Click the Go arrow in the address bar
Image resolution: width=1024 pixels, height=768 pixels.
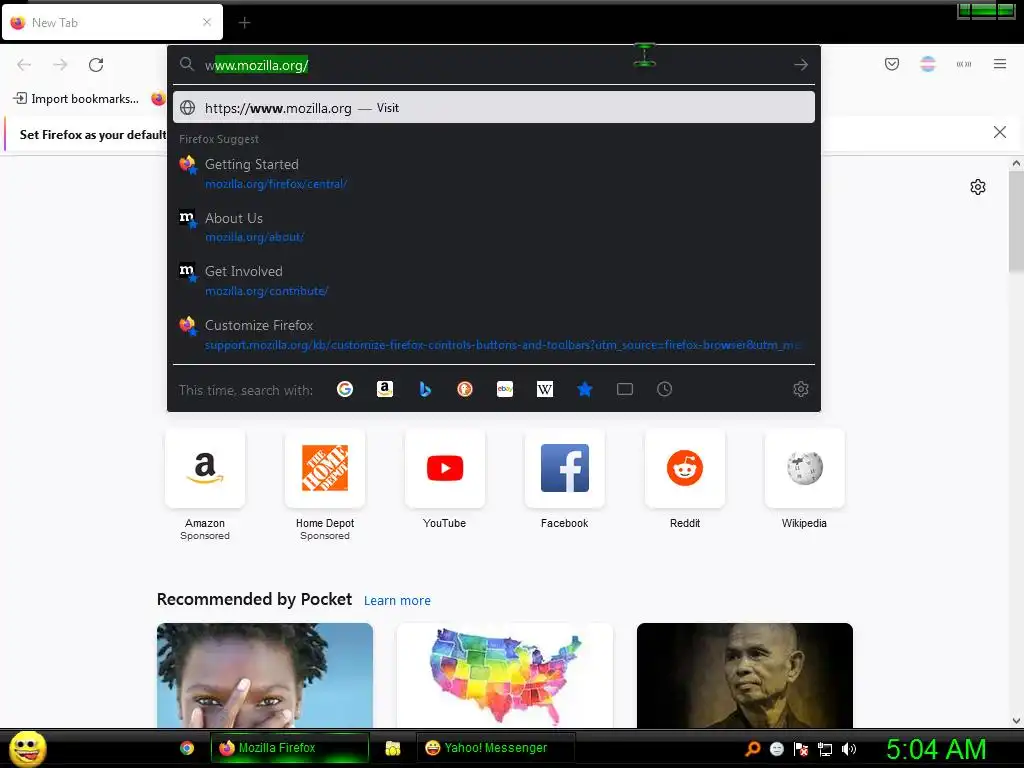pos(801,65)
